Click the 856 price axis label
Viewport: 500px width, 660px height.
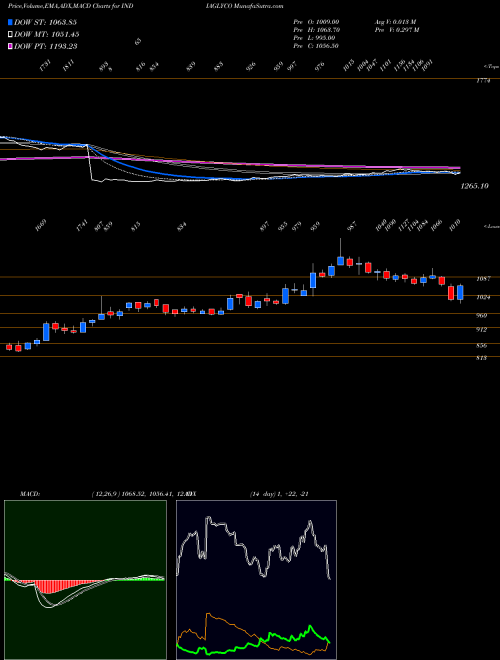pos(481,346)
